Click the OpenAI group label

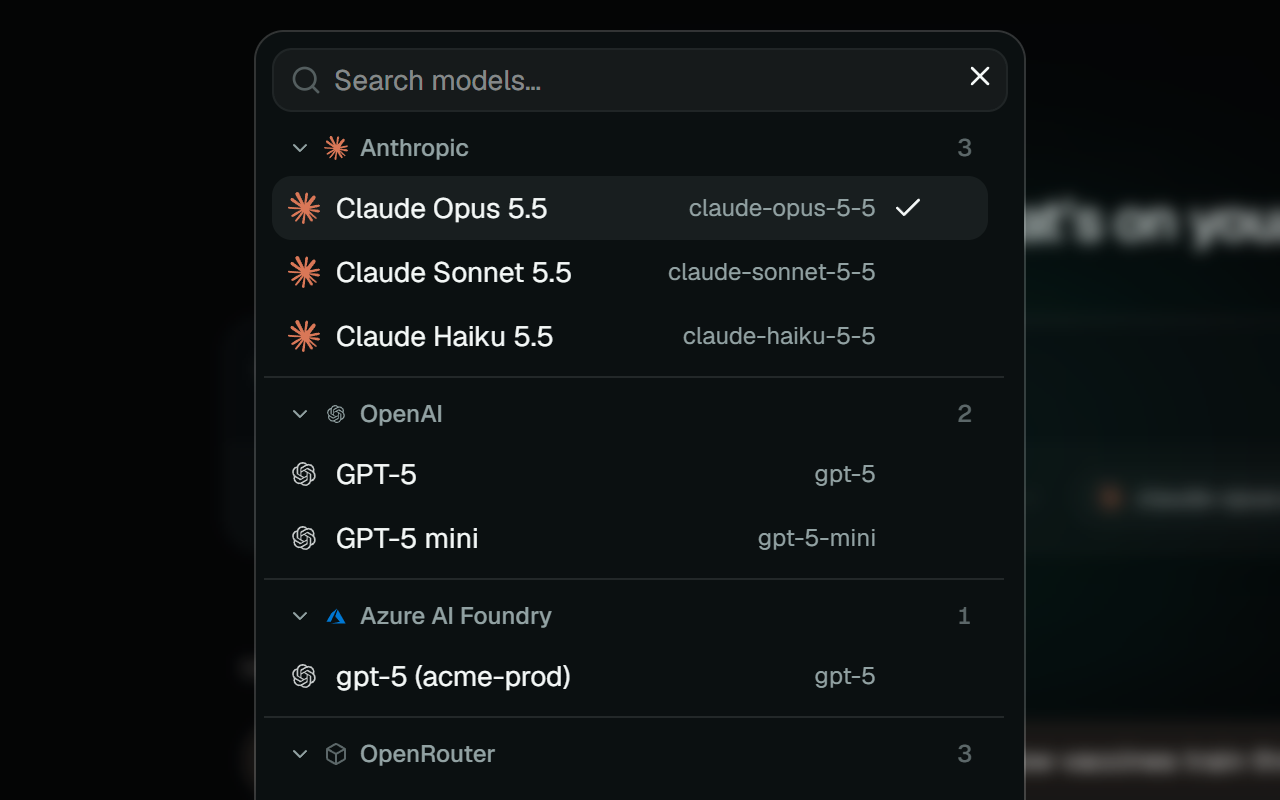pos(401,414)
